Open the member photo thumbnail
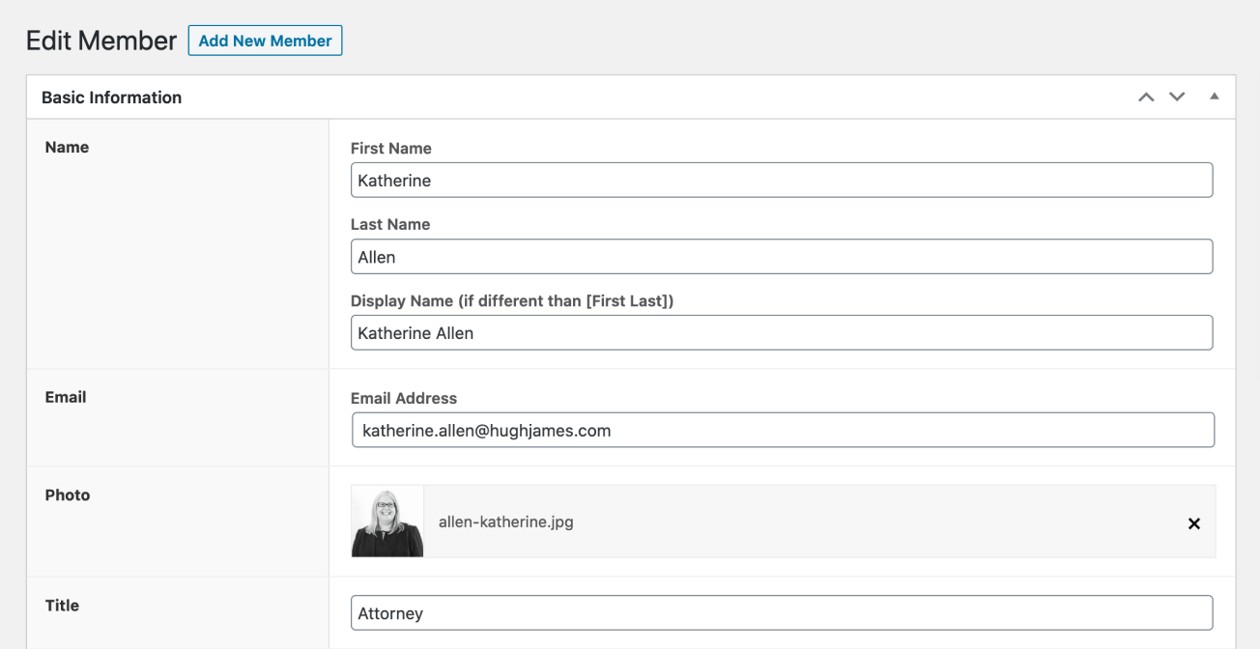The height and width of the screenshot is (649, 1260). pos(388,521)
